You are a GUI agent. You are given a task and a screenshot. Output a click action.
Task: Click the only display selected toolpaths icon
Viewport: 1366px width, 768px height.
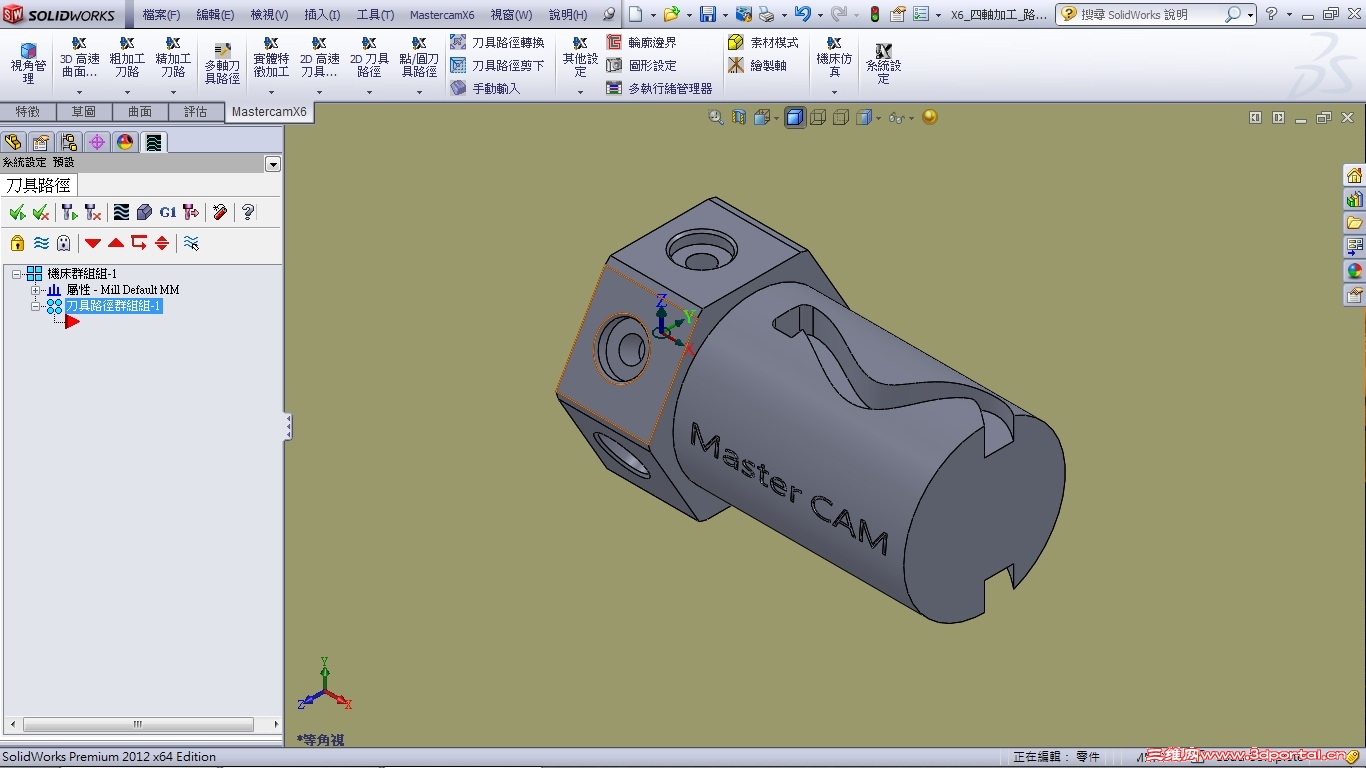(x=191, y=243)
